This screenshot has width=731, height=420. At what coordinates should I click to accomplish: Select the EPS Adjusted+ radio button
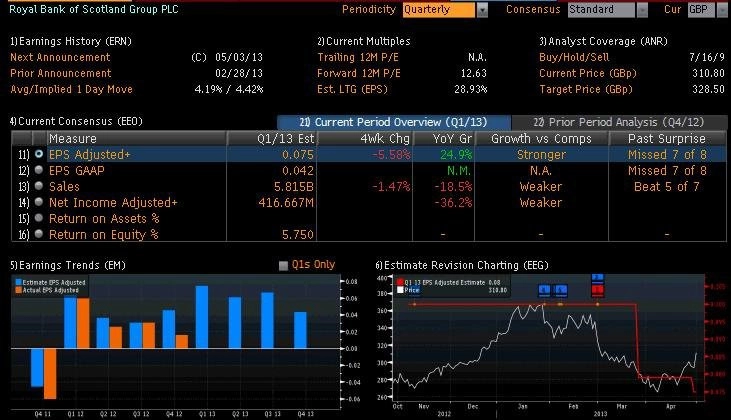click(x=39, y=153)
